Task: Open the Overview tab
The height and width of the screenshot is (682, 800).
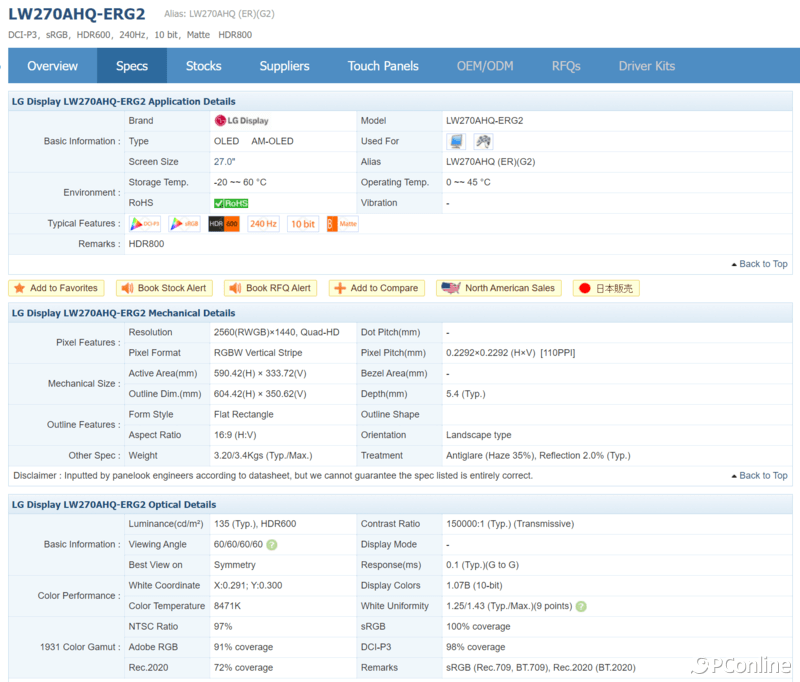Action: (x=53, y=66)
